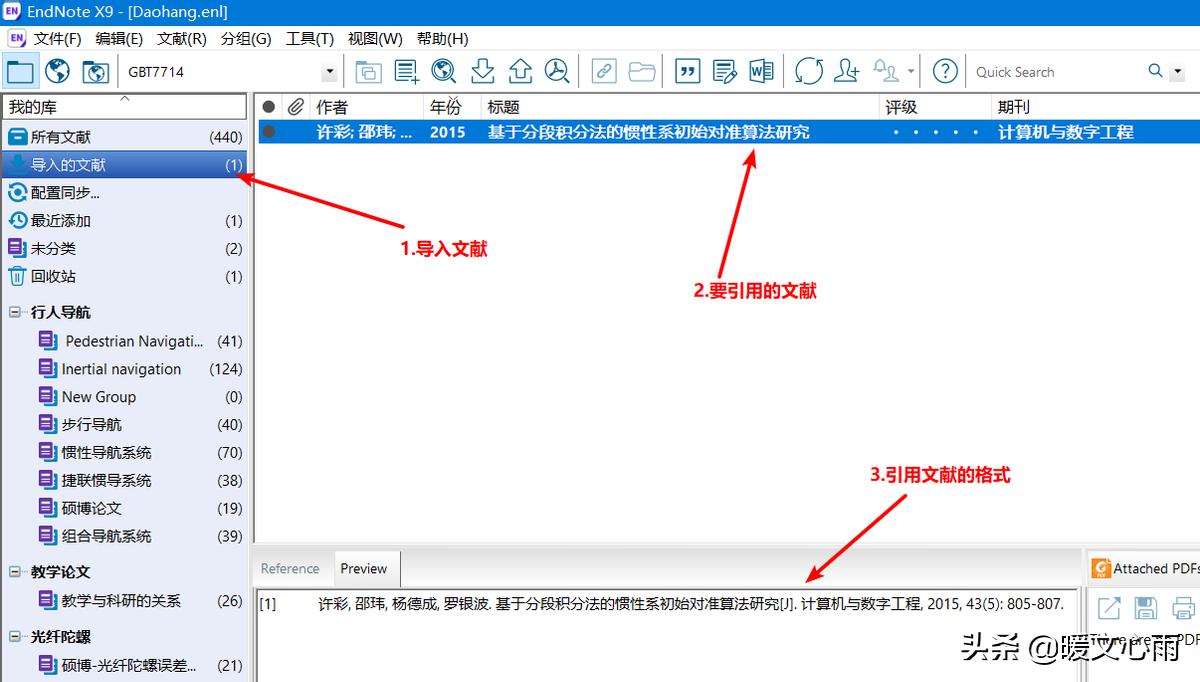Screen dimensions: 1200x682
Task: Save the attached PDF
Action: pos(1145,607)
